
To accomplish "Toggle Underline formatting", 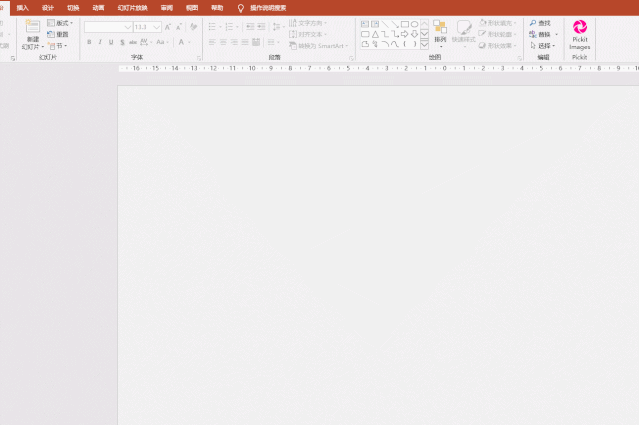I will tap(111, 42).
